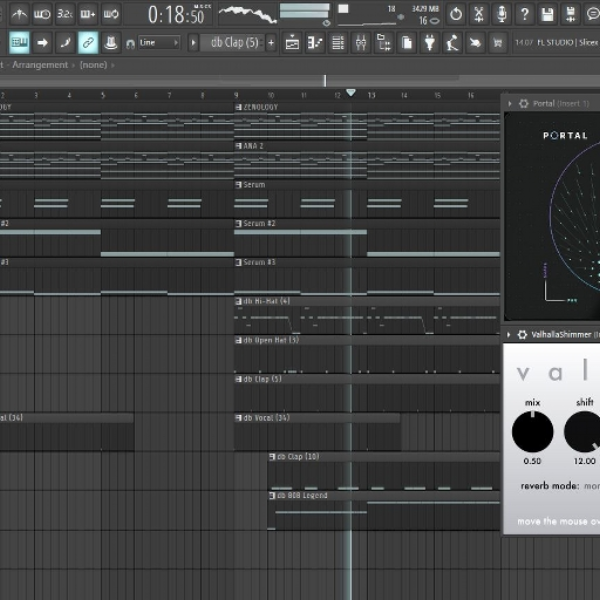Click the microphone one-click recording icon
Viewport: 600px width, 600px height.
502,14
